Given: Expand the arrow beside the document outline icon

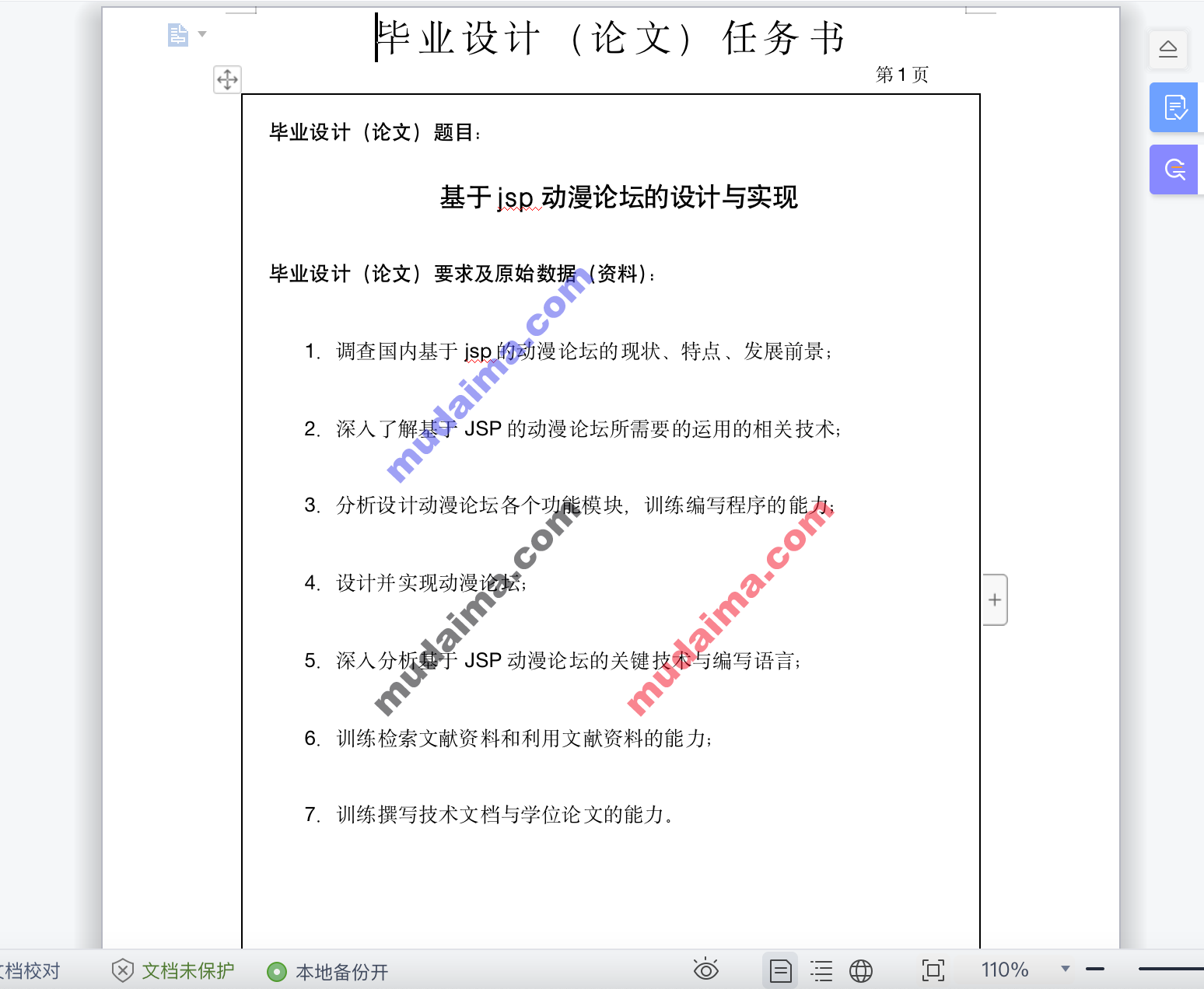Looking at the screenshot, I should coord(202,34).
